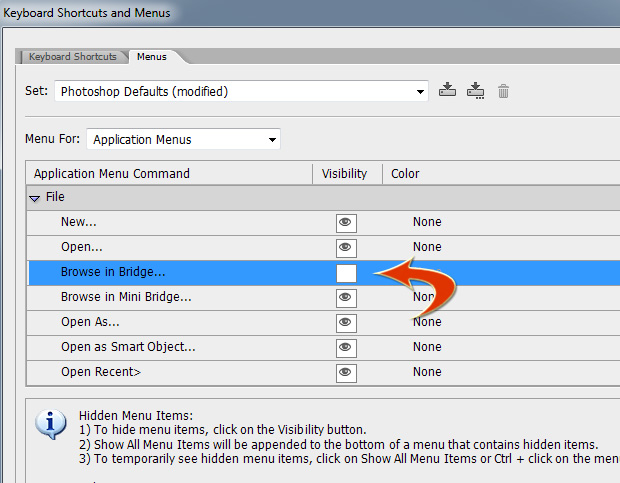Create new set based on current menus icon

[x=475, y=91]
